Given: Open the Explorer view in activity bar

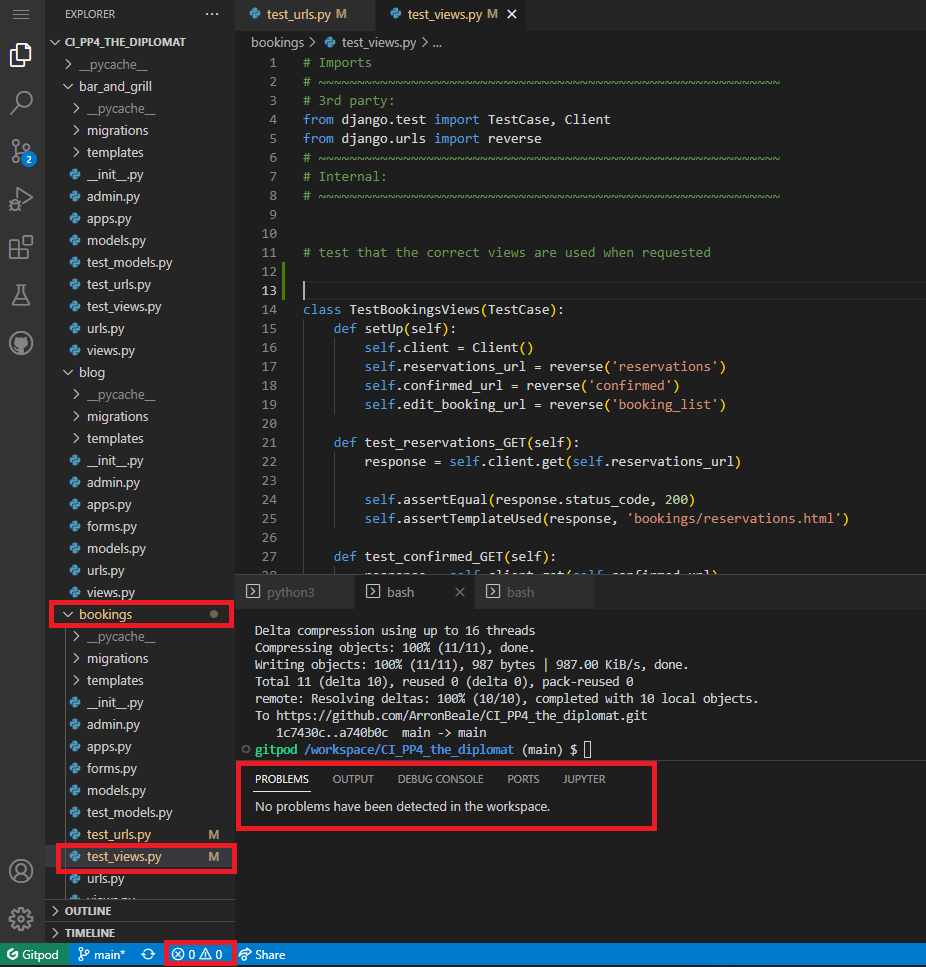Looking at the screenshot, I should [x=21, y=55].
